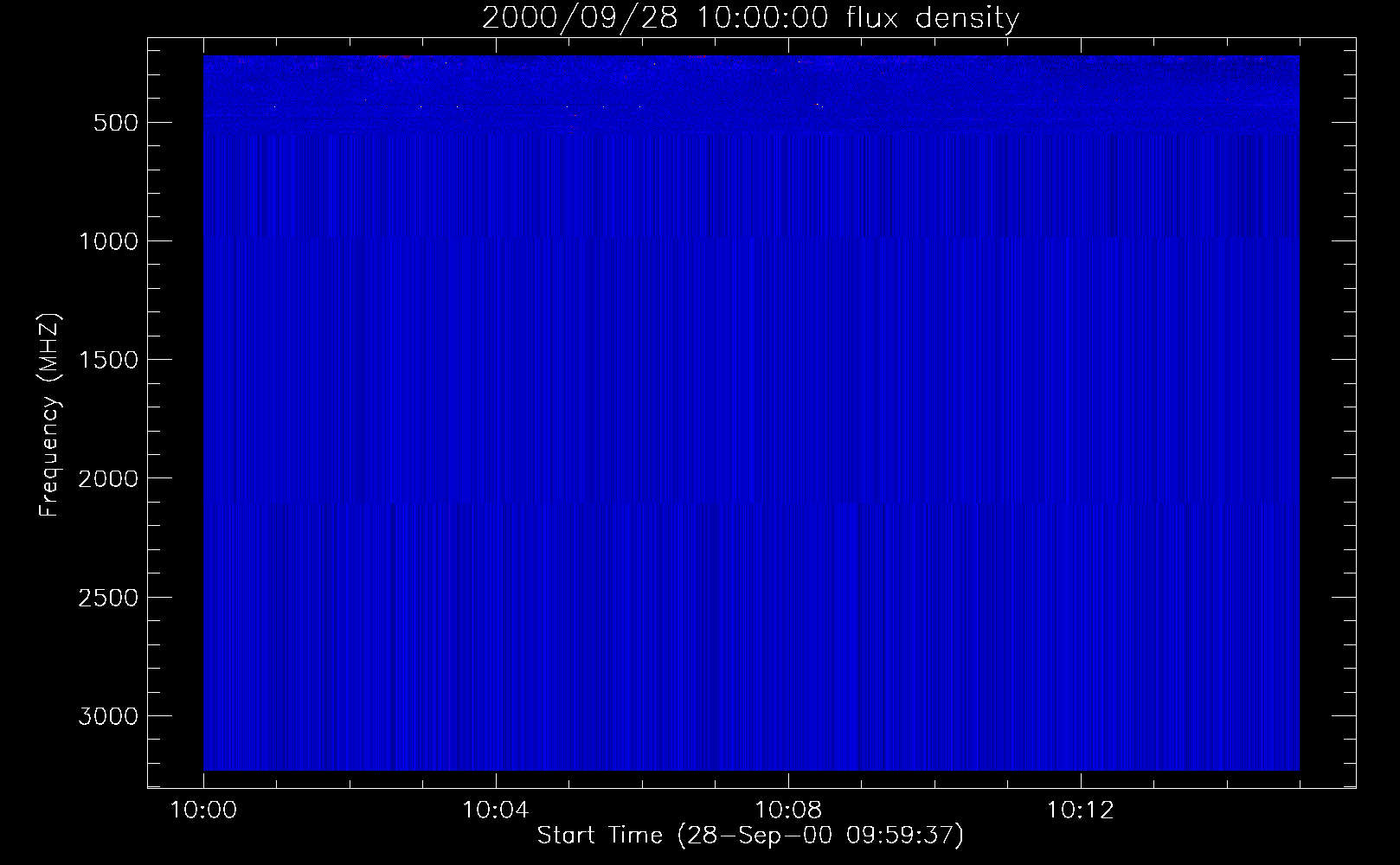Viewport: 1400px width, 865px height.
Task: Click the 1000 frequency tick label
Action: point(108,241)
